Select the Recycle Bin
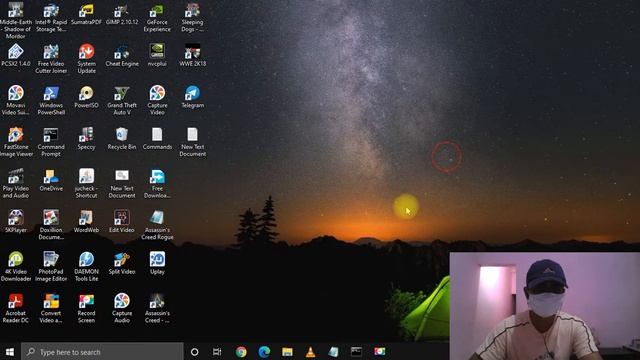Screen dimensions: 640x360 [x=122, y=139]
